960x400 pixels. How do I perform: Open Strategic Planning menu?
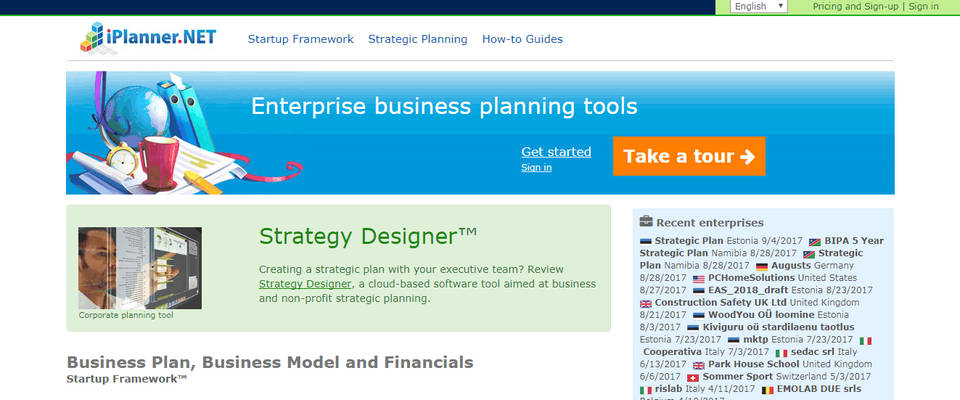point(417,40)
